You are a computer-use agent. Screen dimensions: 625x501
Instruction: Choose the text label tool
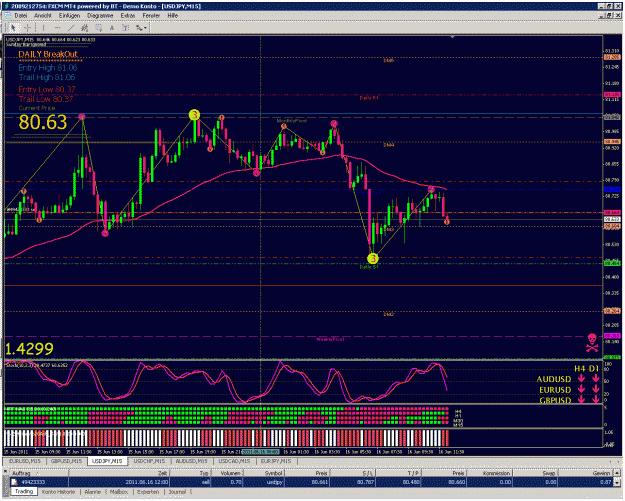coord(112,28)
